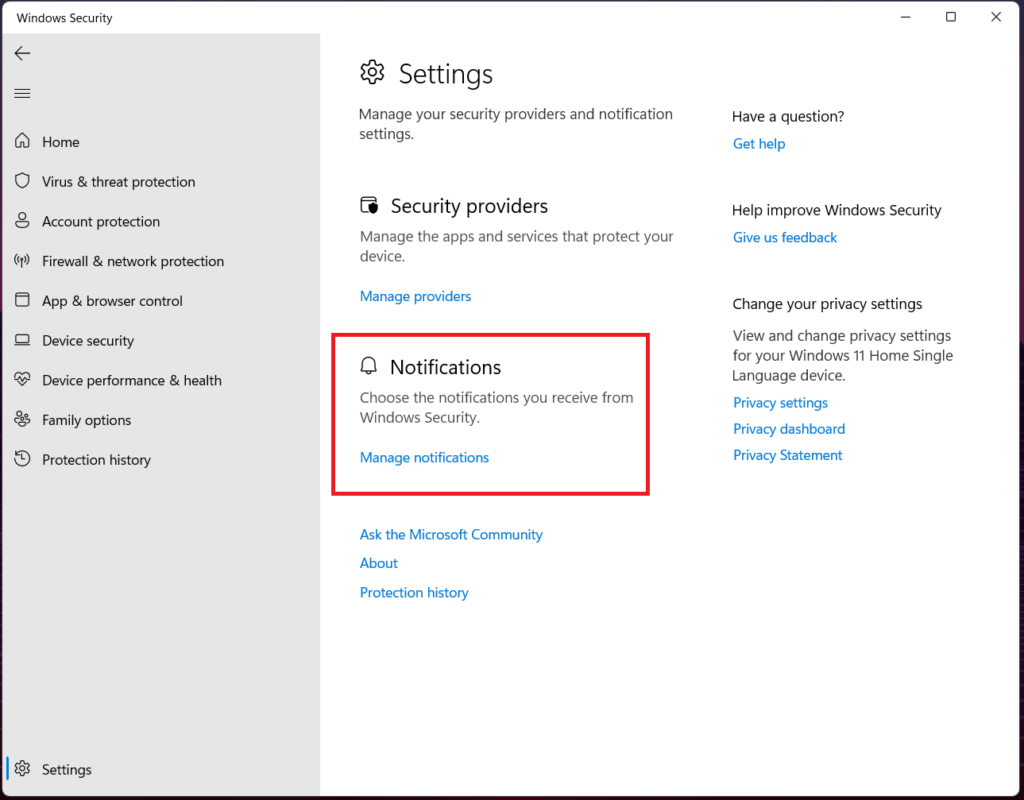Click the Privacy settings link
This screenshot has height=800, width=1024.
780,402
